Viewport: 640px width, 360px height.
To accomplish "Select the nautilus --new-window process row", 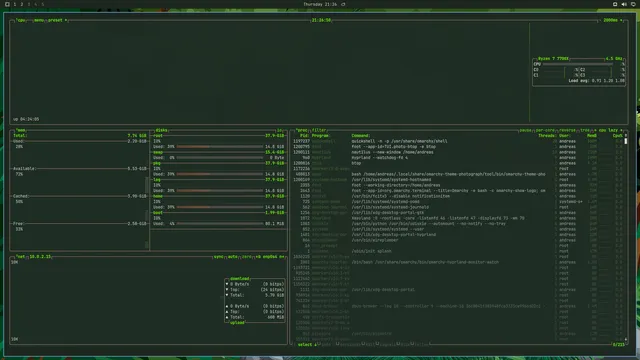I will (x=458, y=152).
